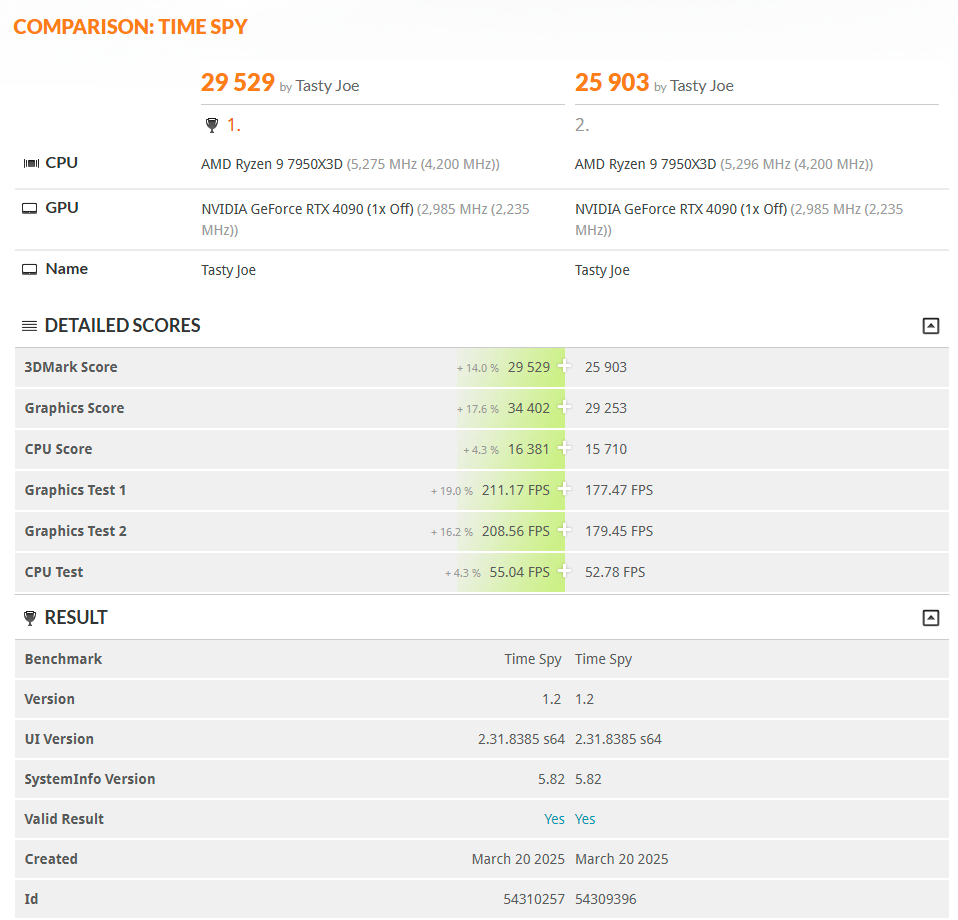Screen dimensions: 958x920
Task: Click the monitor icon beside Name
Action: (29, 269)
